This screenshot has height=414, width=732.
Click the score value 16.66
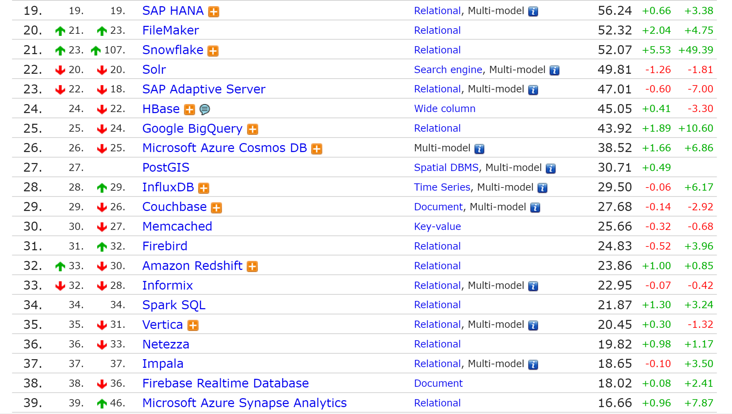coord(615,403)
